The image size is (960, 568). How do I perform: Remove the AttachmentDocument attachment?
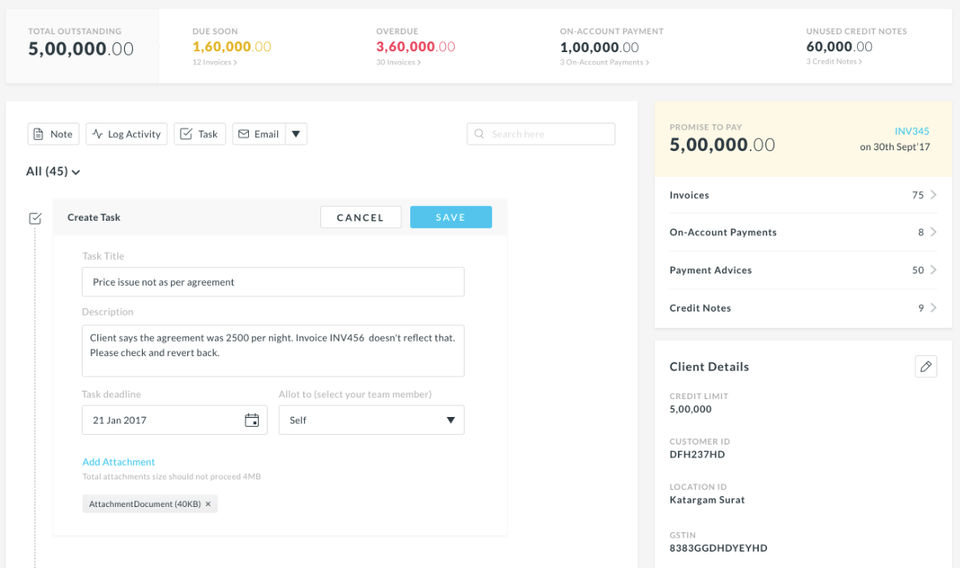(x=208, y=504)
